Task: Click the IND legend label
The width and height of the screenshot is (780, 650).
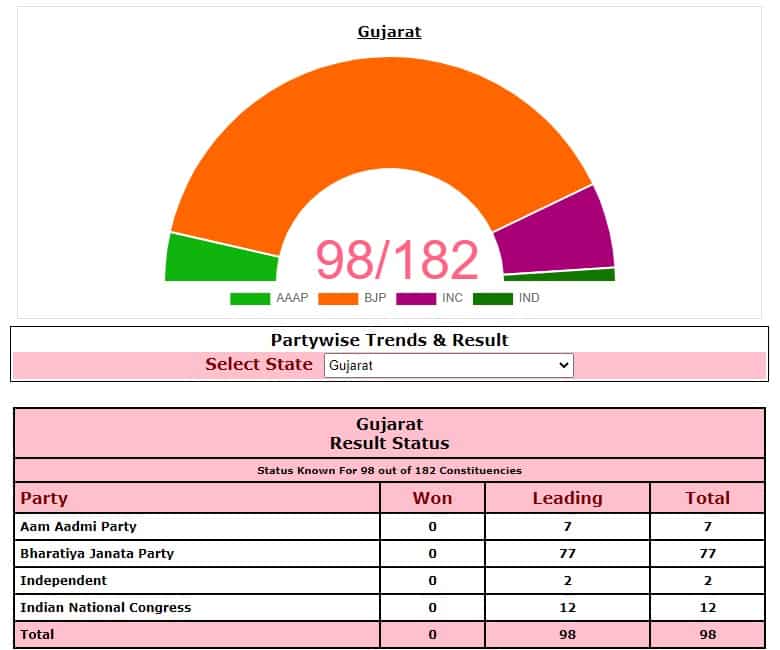Action: coord(529,298)
